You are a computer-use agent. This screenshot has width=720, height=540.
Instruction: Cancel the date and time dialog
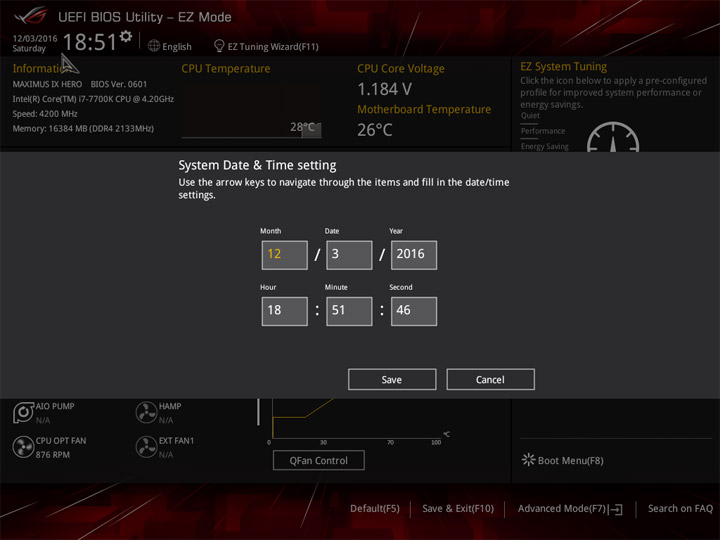pyautogui.click(x=490, y=379)
